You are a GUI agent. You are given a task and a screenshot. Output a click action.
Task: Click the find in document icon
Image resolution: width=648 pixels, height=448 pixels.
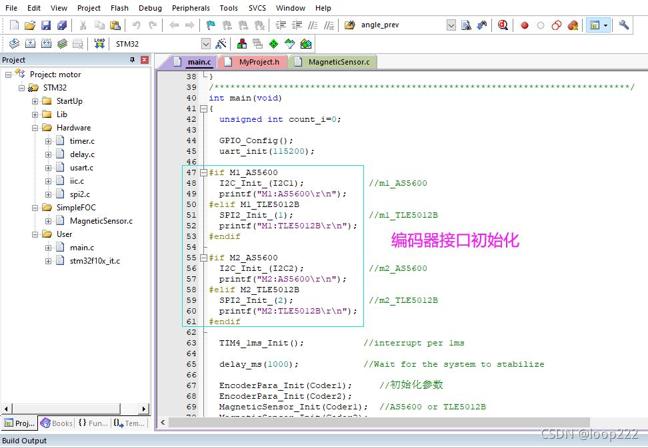(x=466, y=25)
